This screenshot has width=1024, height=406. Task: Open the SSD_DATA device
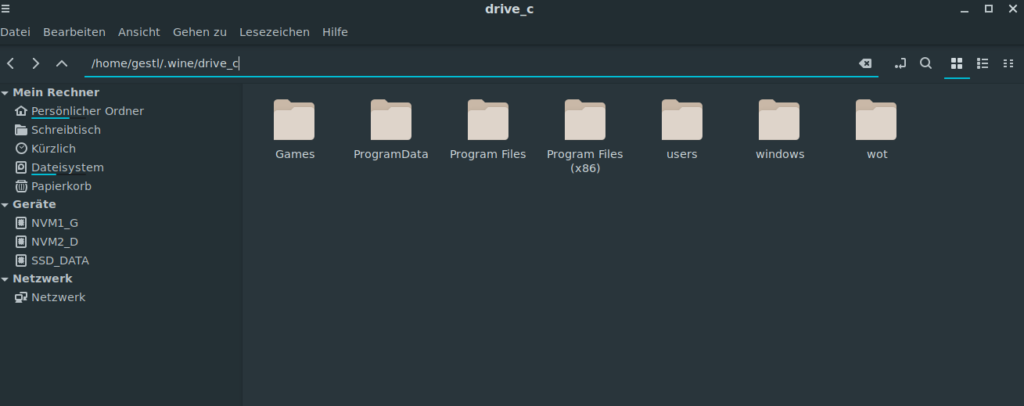pos(60,260)
